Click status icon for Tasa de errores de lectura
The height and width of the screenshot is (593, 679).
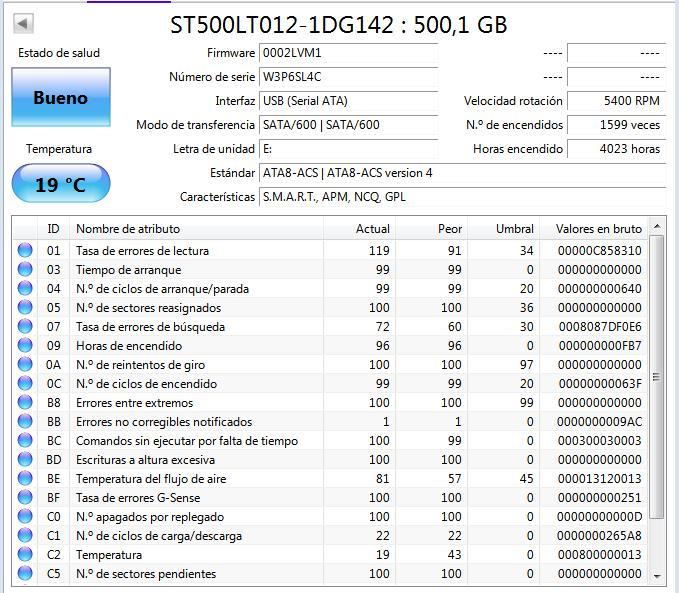point(25,250)
